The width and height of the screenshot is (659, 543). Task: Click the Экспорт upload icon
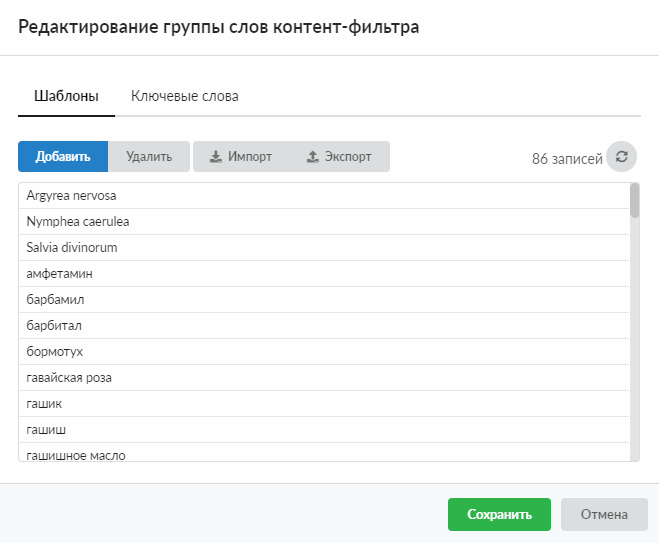(312, 157)
